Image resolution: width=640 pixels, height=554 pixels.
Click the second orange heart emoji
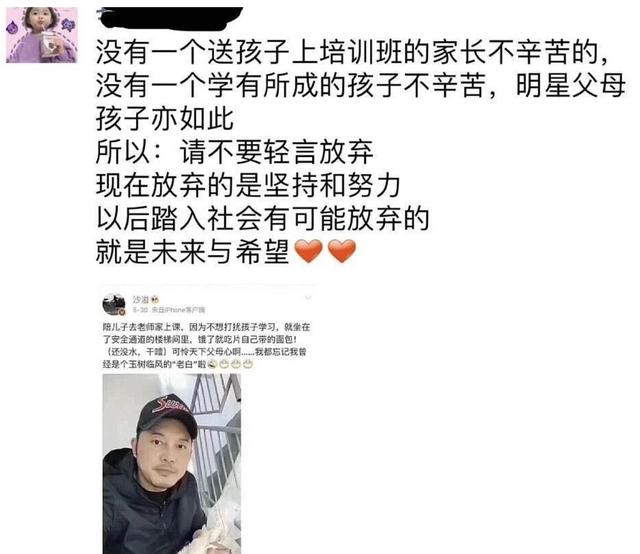pos(342,251)
